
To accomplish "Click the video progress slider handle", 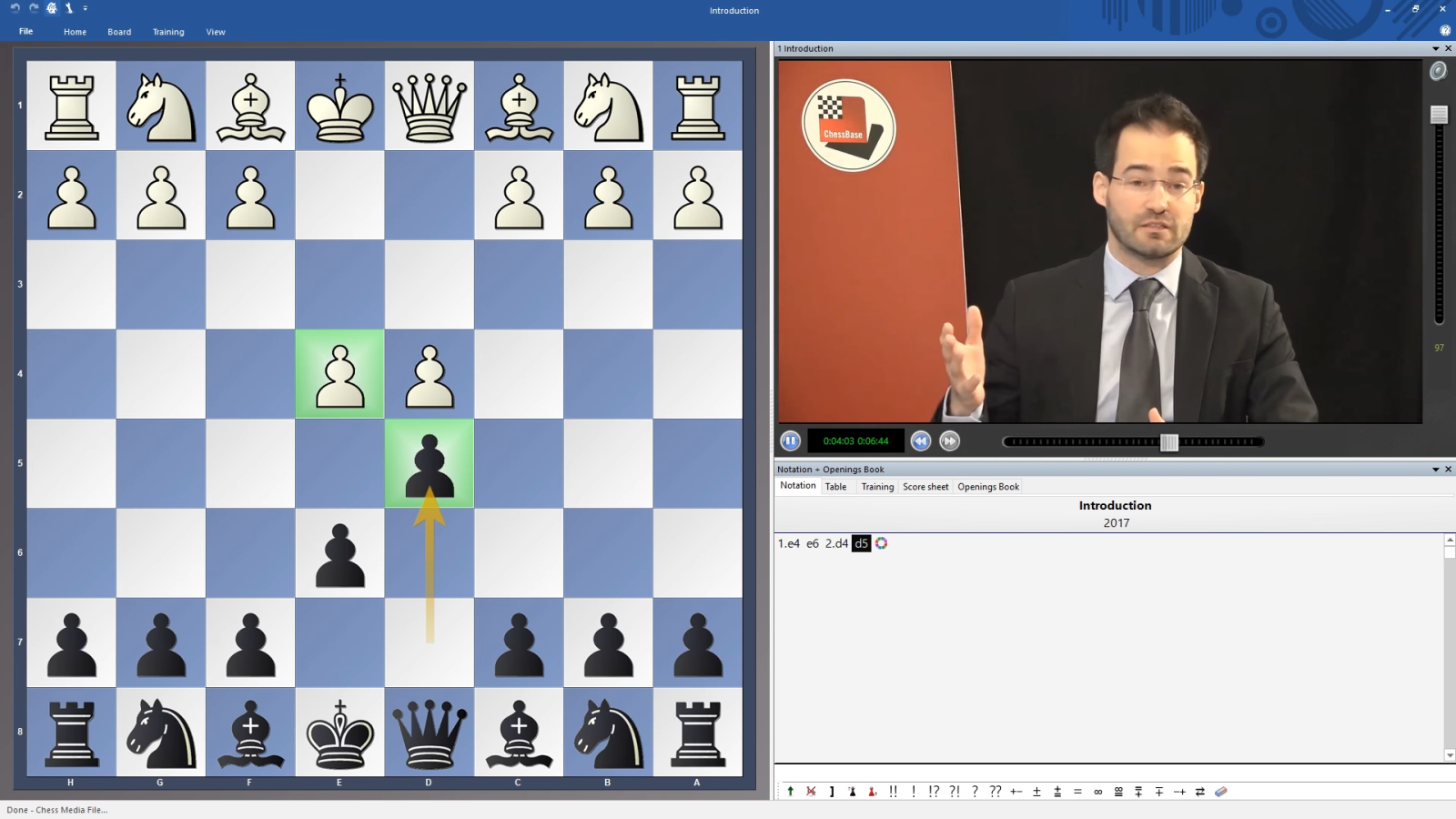I will [x=1169, y=442].
